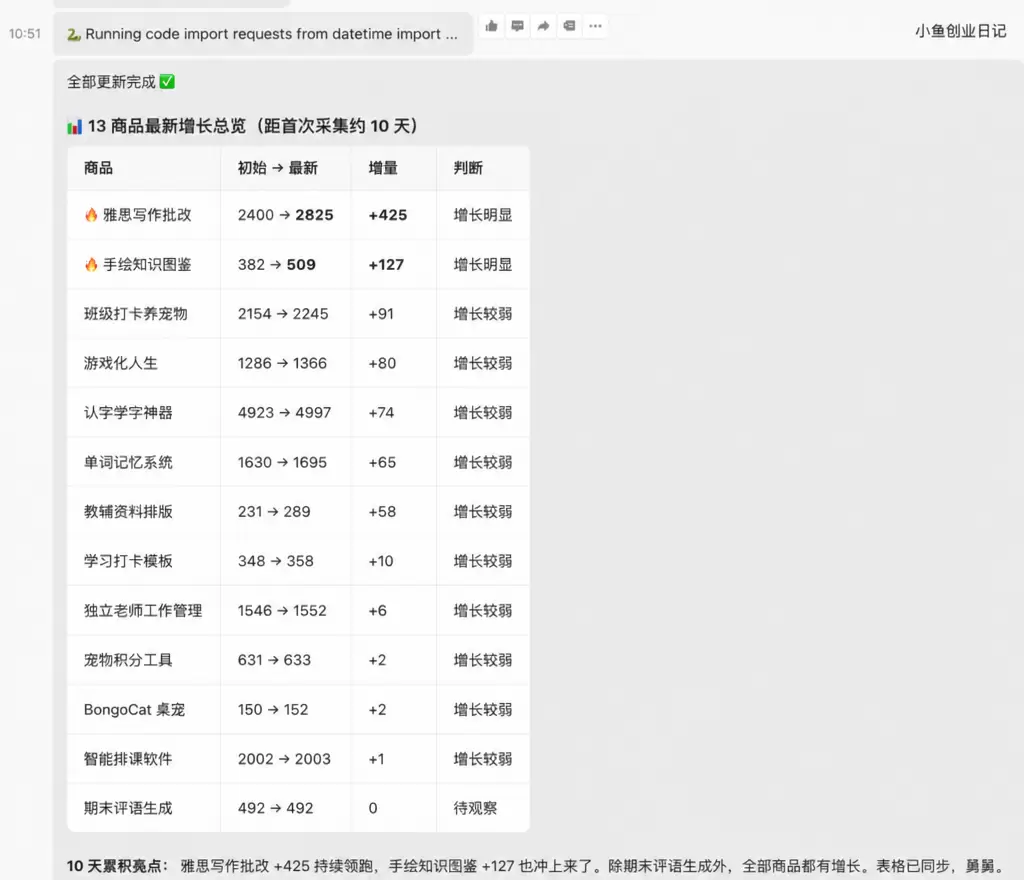Select the 雅思写作批改 product name
The height and width of the screenshot is (880, 1024).
click(x=147, y=215)
